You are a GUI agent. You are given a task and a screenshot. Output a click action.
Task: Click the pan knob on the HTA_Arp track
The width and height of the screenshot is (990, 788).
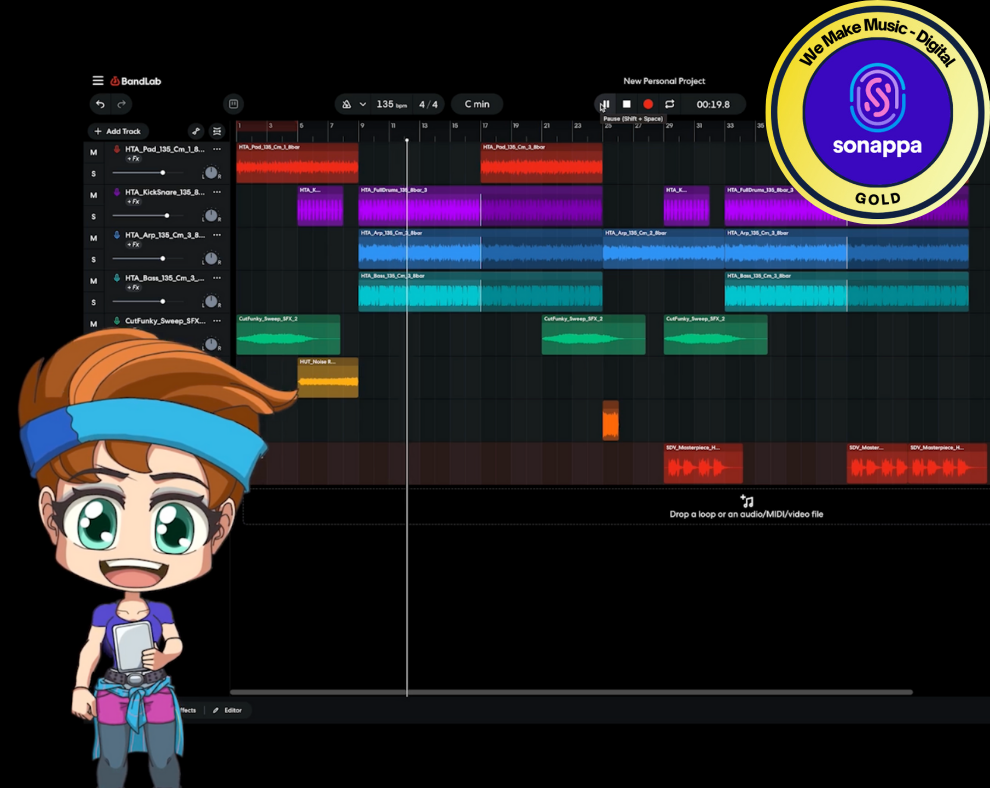(x=211, y=258)
